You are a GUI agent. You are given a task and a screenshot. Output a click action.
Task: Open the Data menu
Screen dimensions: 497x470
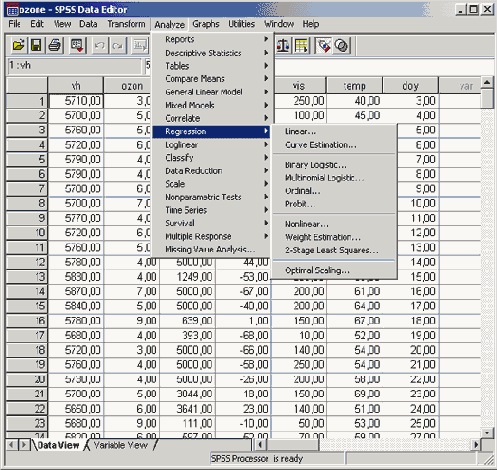coord(88,24)
